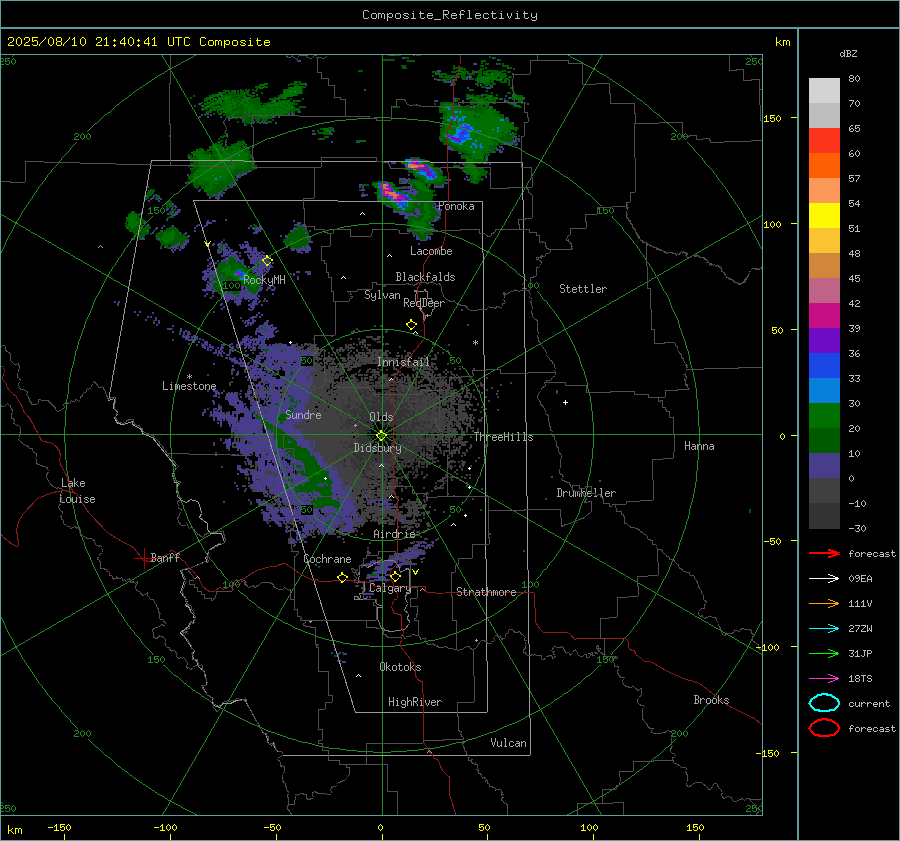Click the Ponoka city label

(456, 207)
